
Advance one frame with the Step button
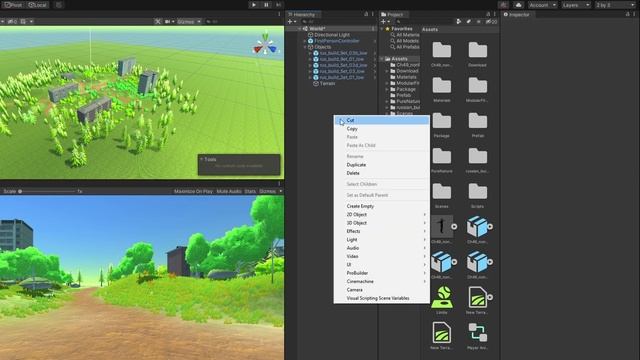[x=278, y=5]
